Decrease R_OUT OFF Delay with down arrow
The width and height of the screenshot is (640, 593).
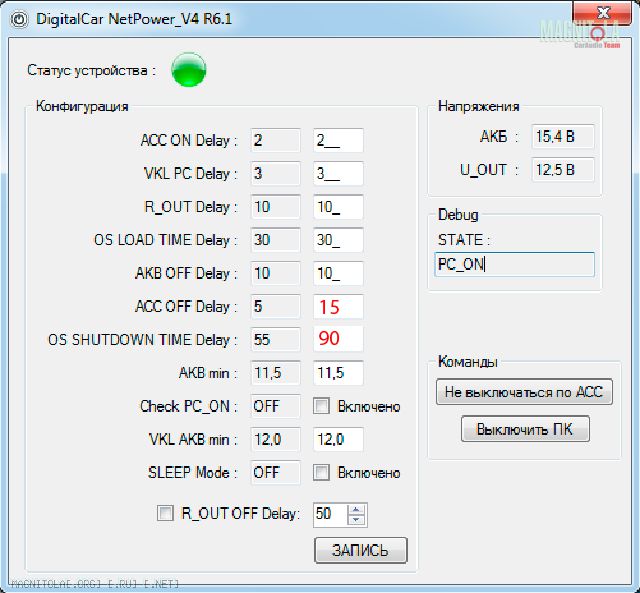pos(356,520)
